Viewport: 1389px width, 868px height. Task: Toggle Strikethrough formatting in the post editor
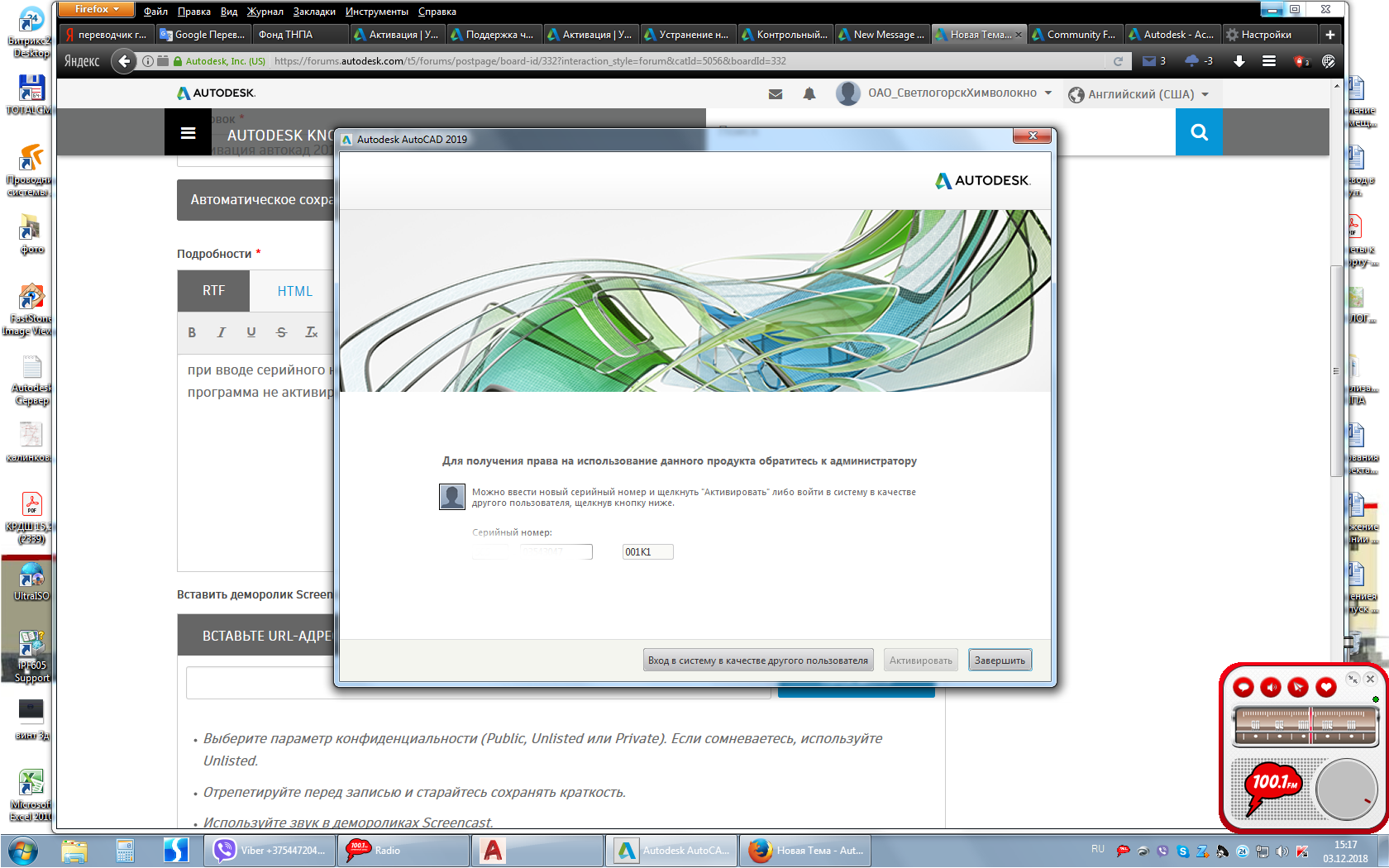tap(281, 332)
